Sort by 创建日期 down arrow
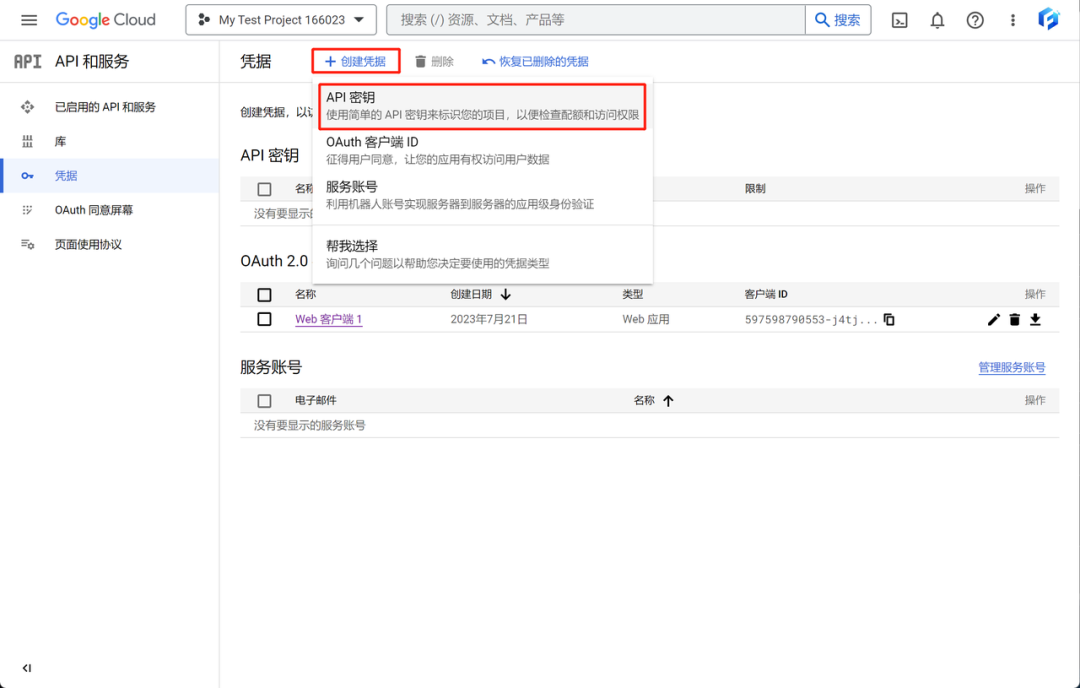Screen dimensions: 1080x688 (x=506, y=294)
